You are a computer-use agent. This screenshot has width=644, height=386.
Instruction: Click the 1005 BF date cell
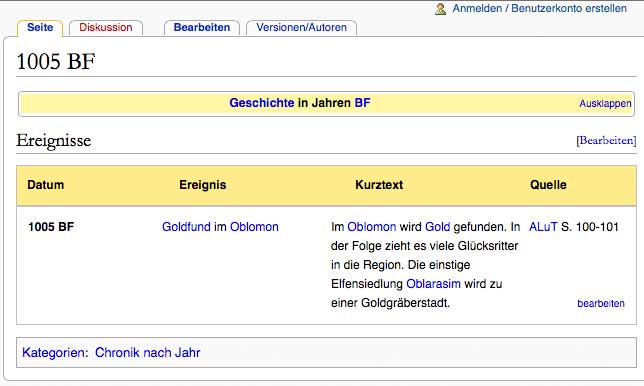click(51, 227)
